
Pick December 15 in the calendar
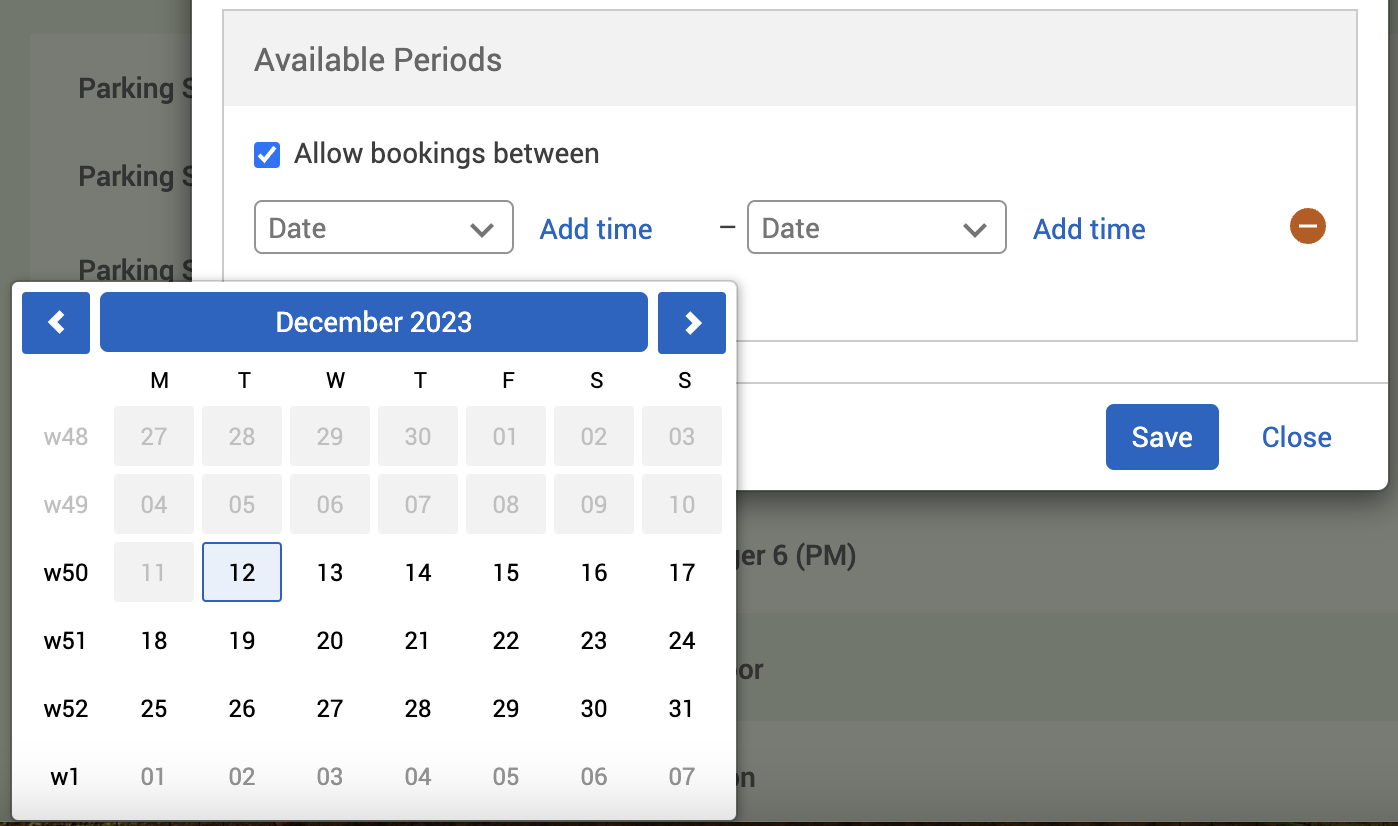click(x=506, y=573)
